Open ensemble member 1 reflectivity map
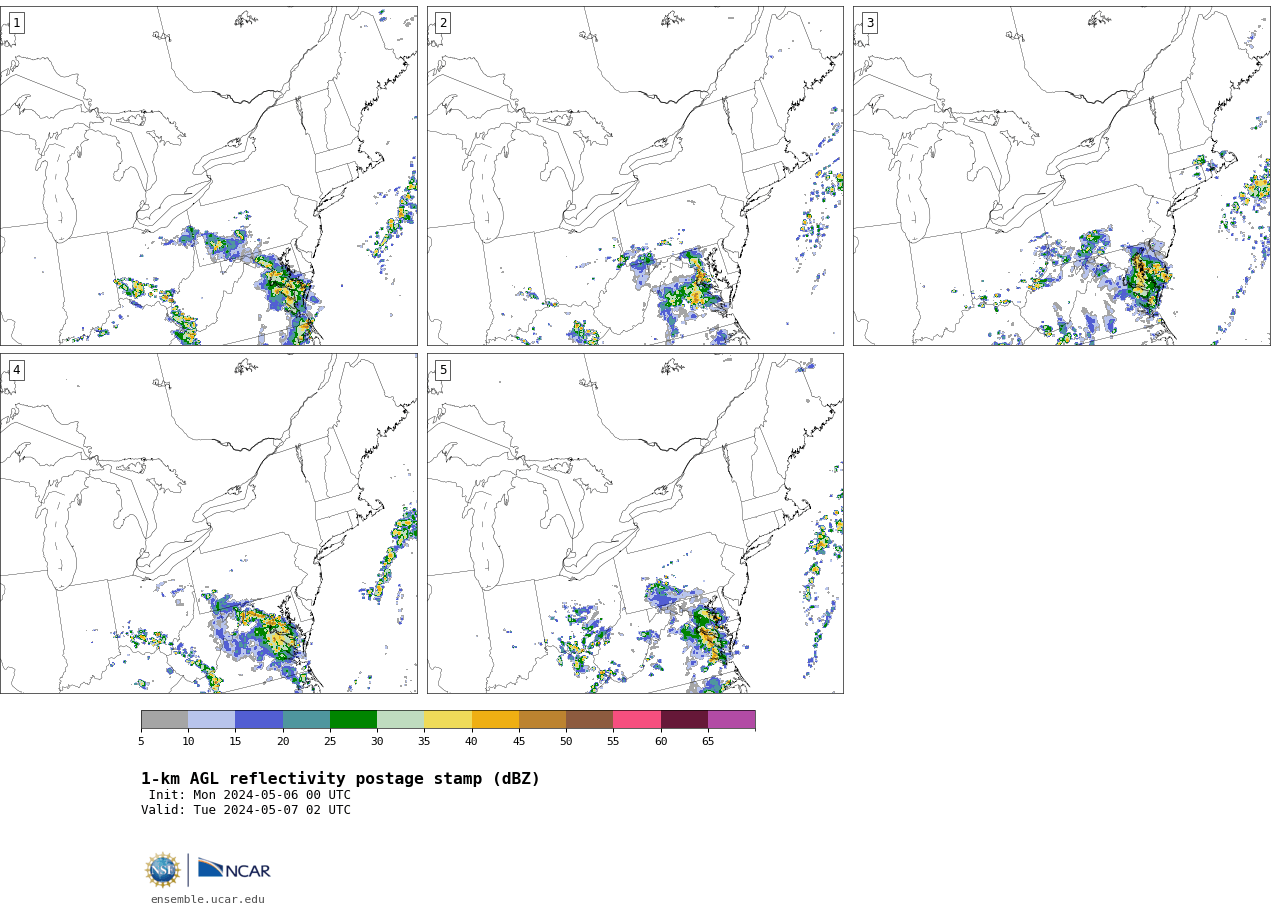The height and width of the screenshot is (910, 1280). tap(209, 176)
